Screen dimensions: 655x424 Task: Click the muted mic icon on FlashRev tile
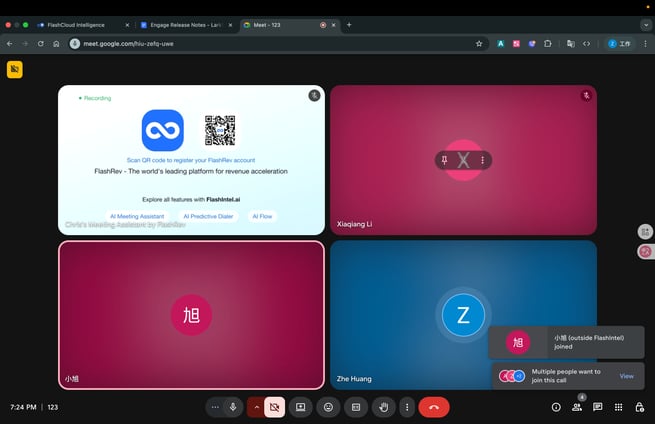314,96
